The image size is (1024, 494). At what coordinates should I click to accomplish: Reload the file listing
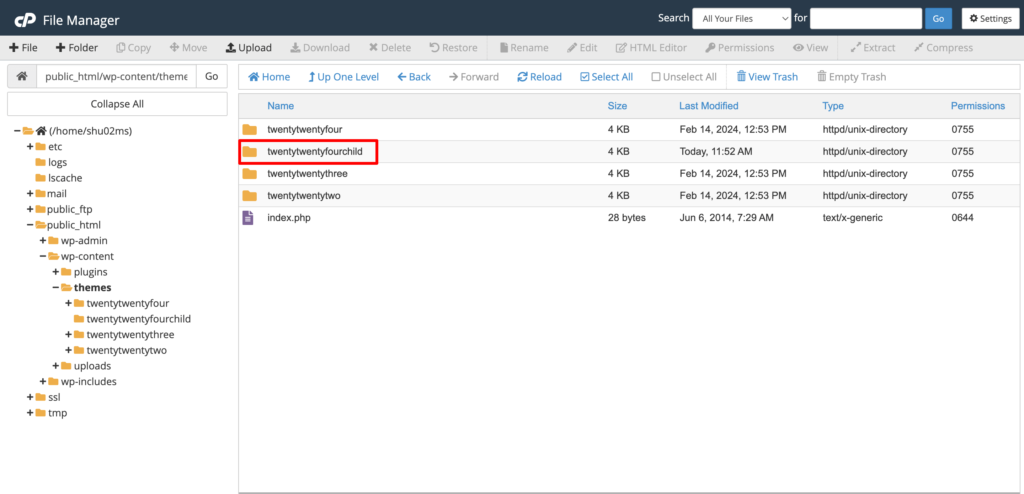tap(539, 76)
